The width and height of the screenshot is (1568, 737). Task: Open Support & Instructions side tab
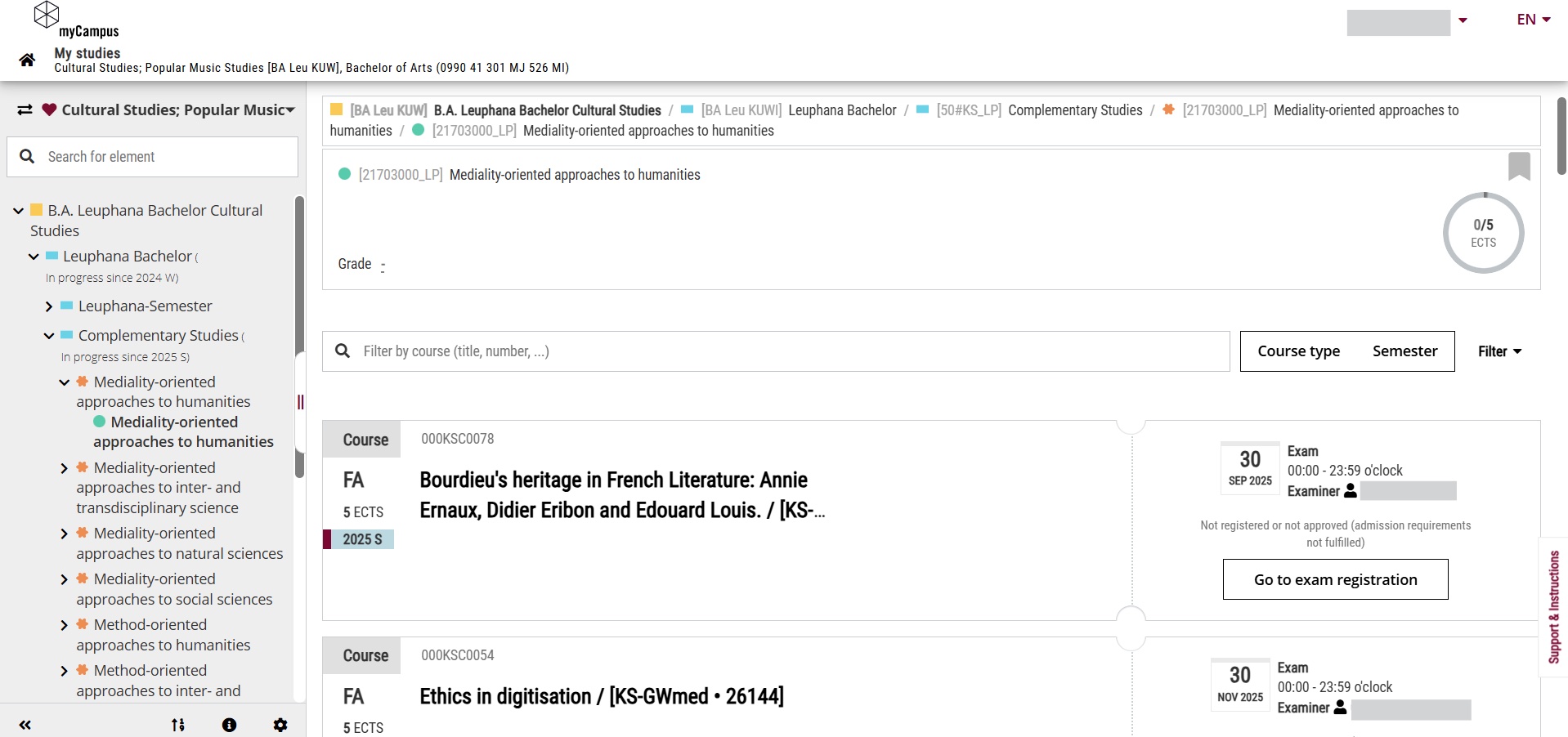click(1553, 606)
